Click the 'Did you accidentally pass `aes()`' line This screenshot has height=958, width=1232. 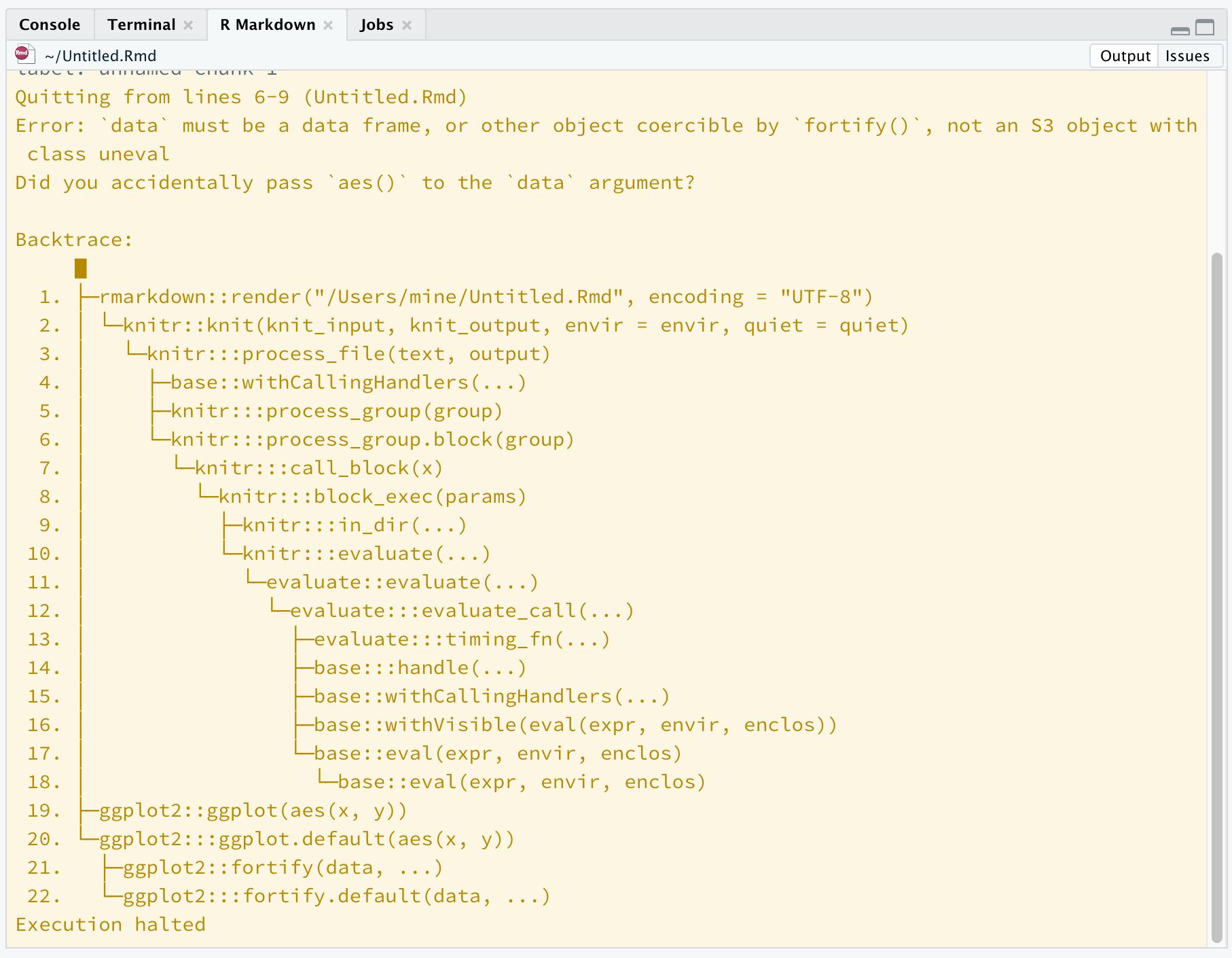355,183
